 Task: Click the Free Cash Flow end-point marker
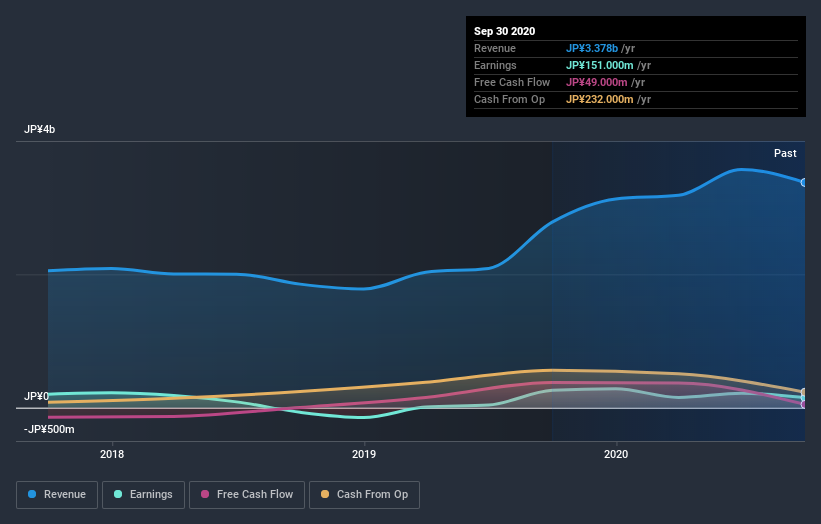[804, 404]
